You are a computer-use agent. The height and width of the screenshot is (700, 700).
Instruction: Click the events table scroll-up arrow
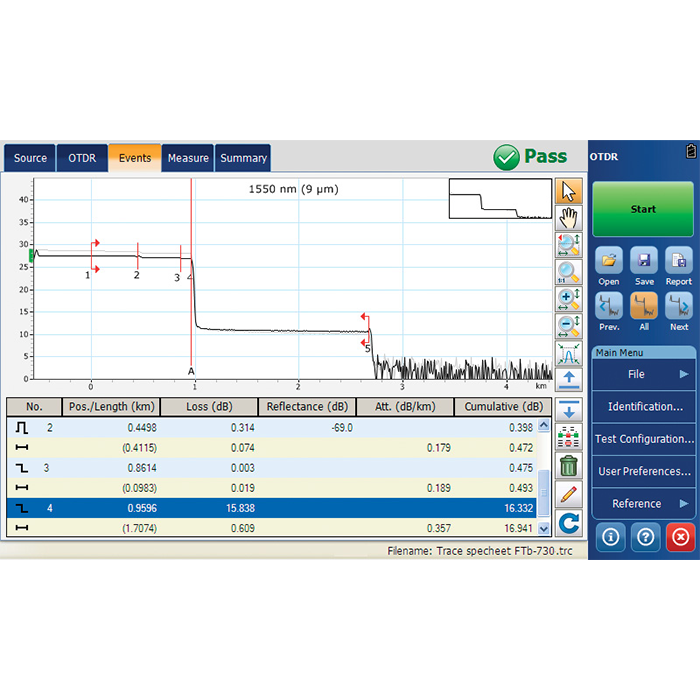543,425
